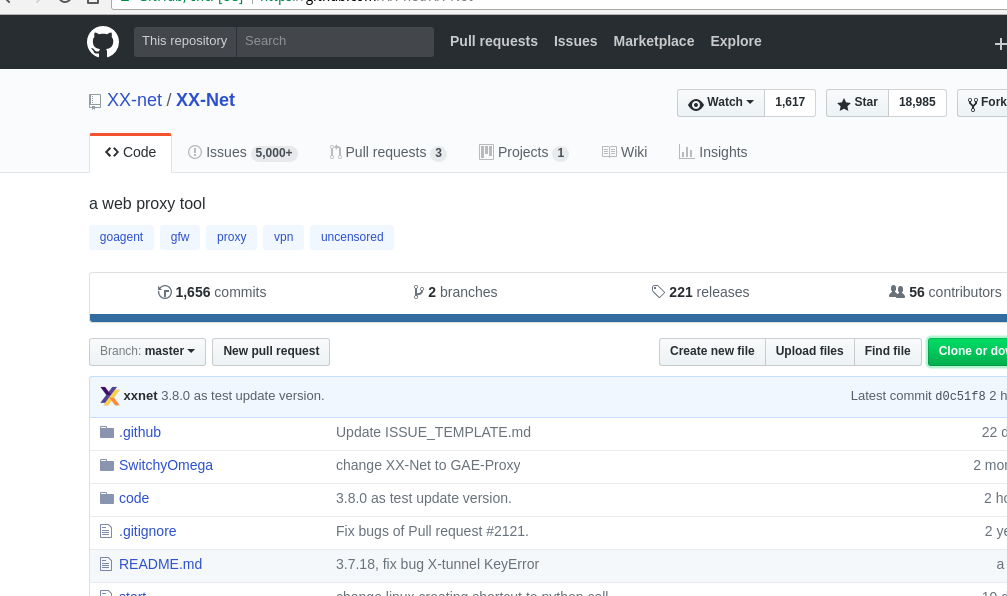
Task: Open Issues in the top navigation
Action: pos(575,41)
